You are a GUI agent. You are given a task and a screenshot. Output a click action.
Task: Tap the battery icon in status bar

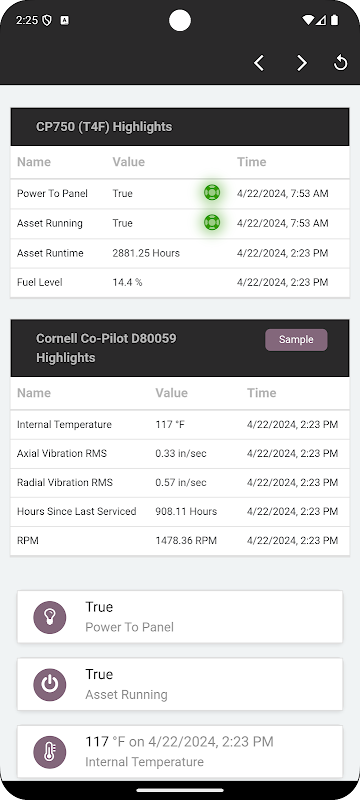[x=335, y=20]
